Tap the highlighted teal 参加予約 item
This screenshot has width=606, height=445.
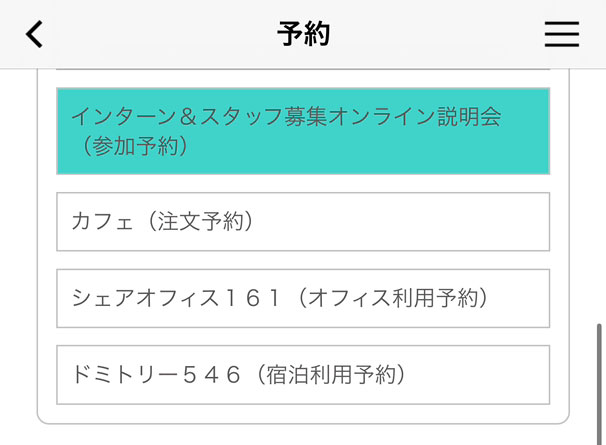pos(302,131)
